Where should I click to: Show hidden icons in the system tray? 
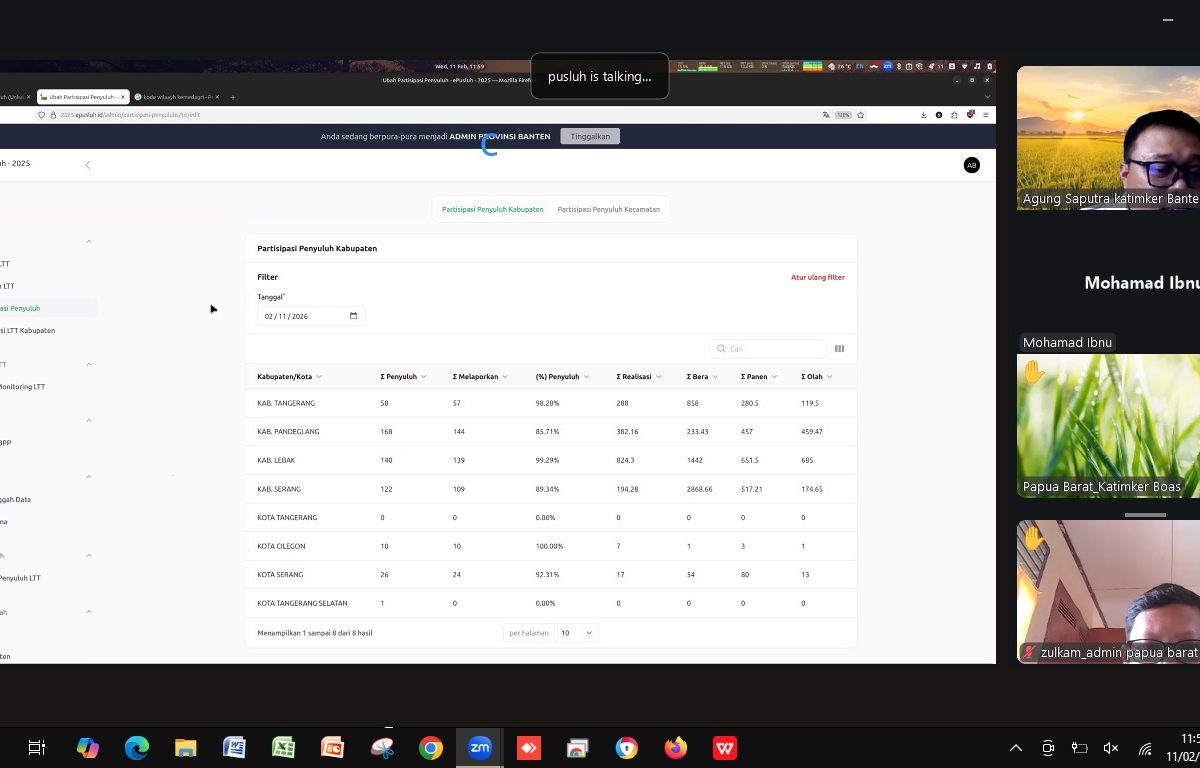[x=1016, y=748]
